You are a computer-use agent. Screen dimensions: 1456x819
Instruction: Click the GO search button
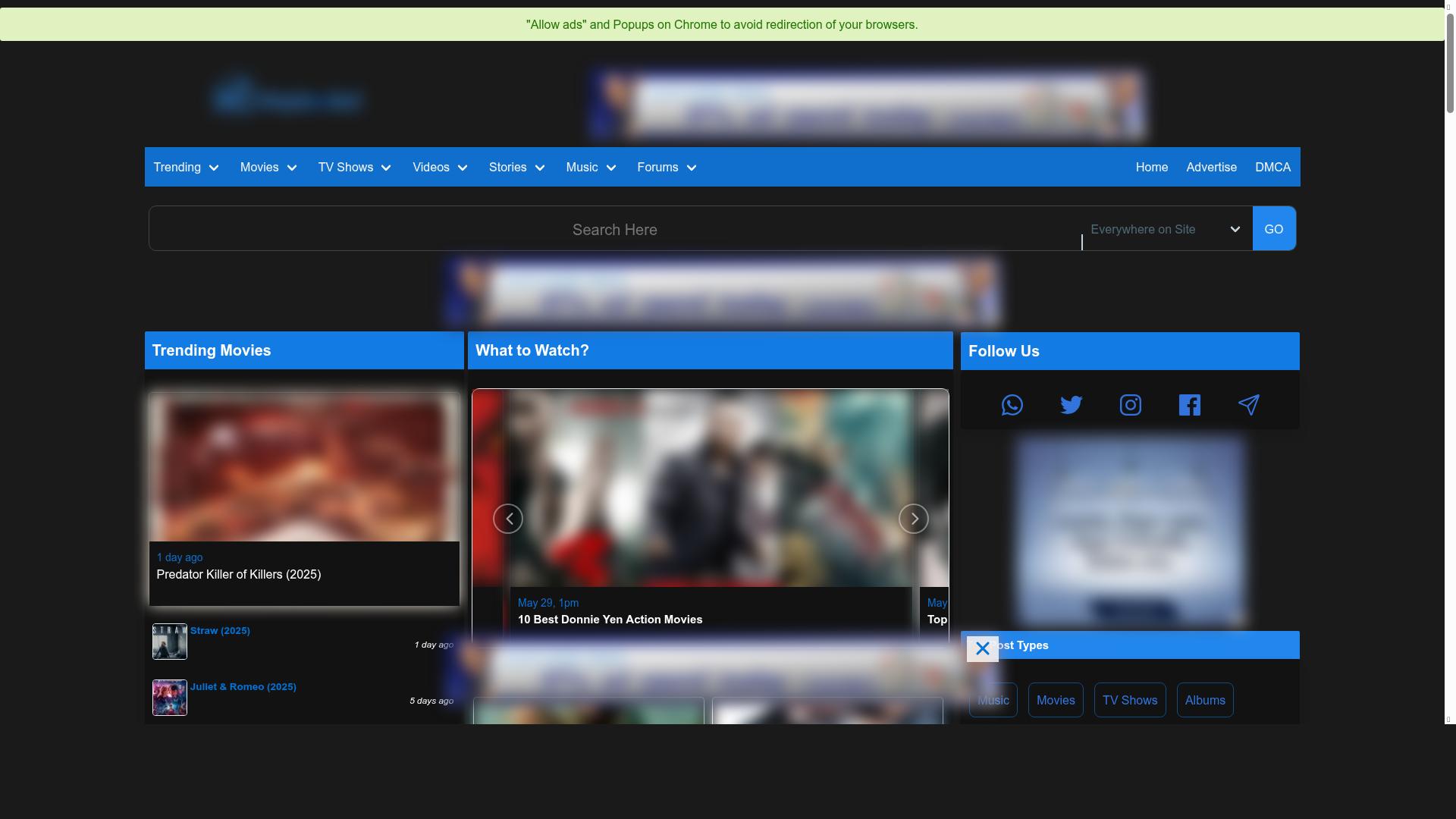coord(1274,228)
